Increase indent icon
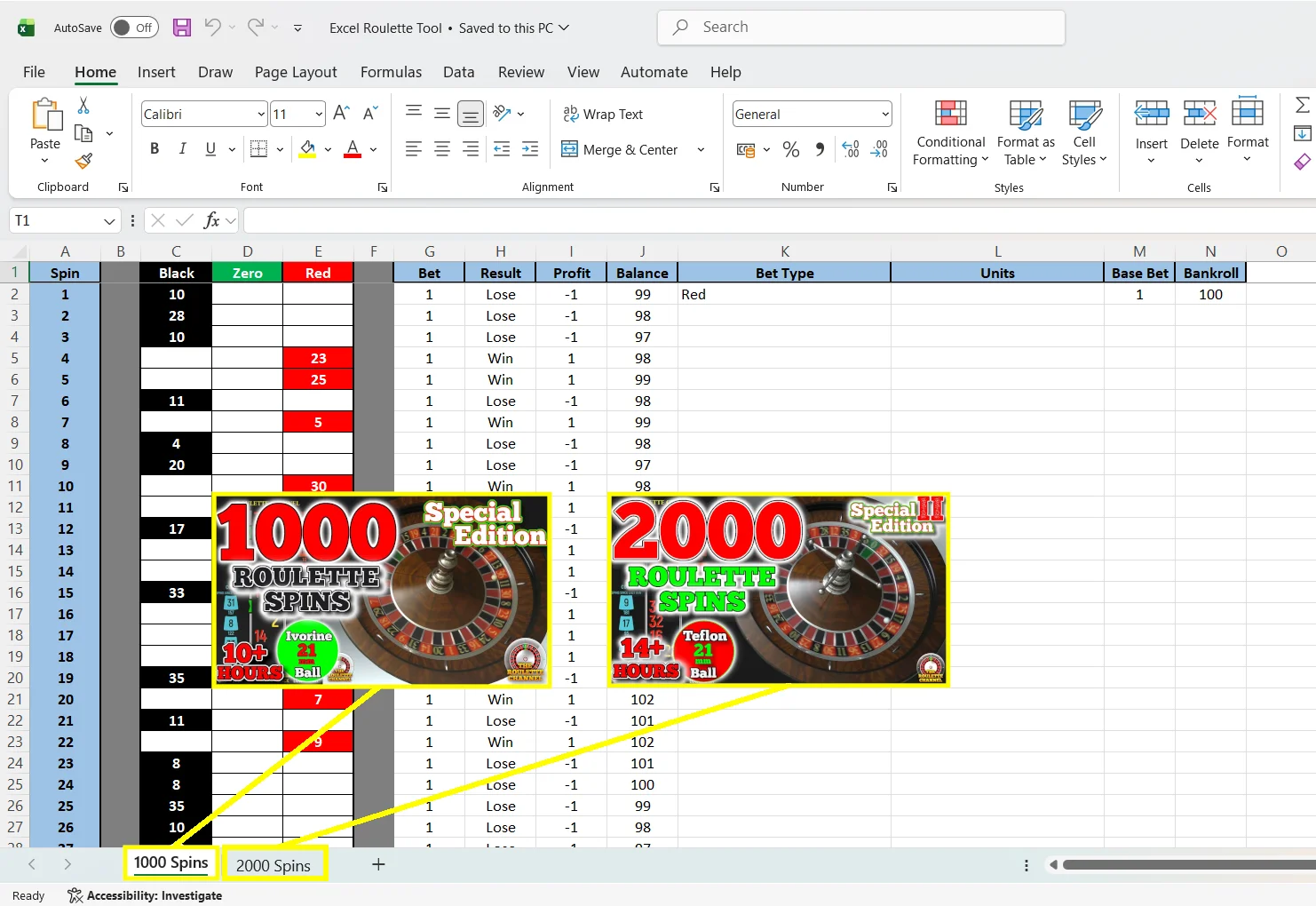Viewport: 1316px width, 906px height. [530, 149]
